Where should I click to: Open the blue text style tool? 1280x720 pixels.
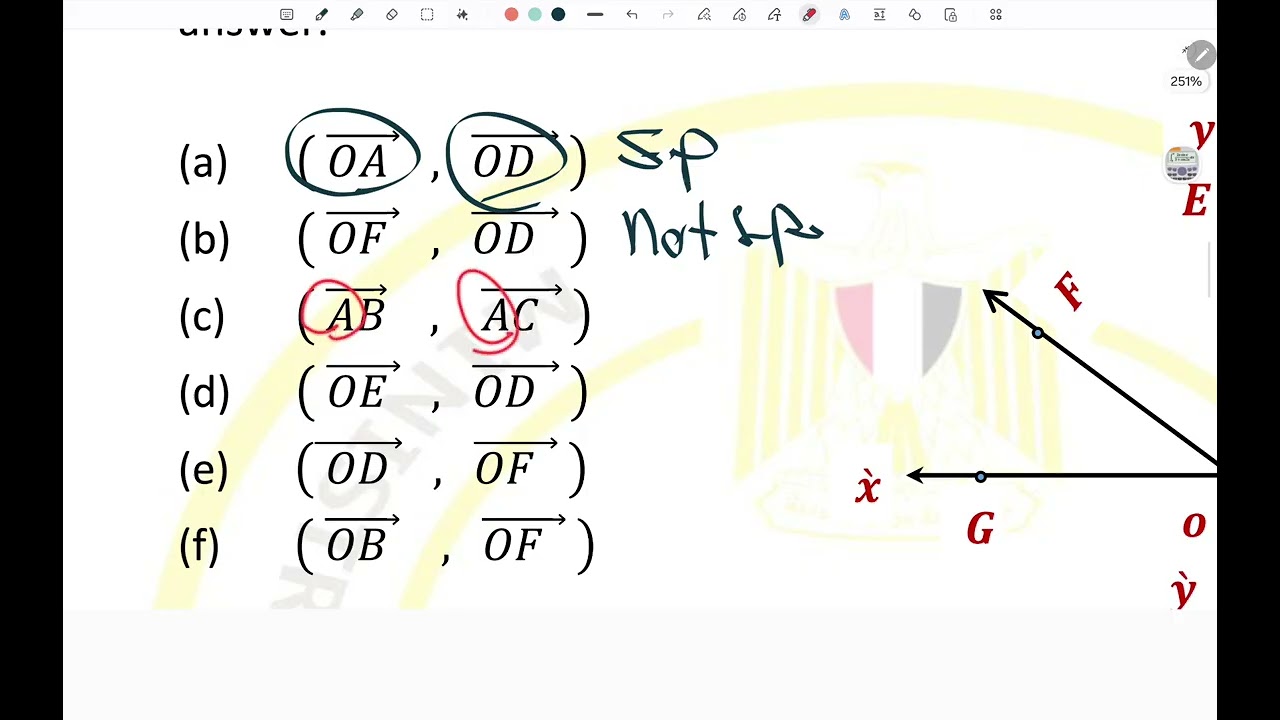[845, 15]
